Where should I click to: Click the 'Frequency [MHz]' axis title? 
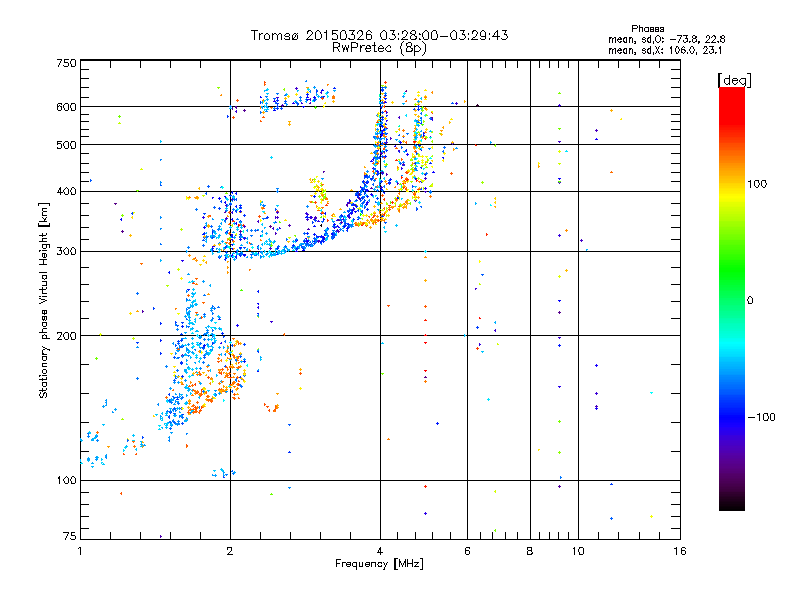[x=379, y=564]
